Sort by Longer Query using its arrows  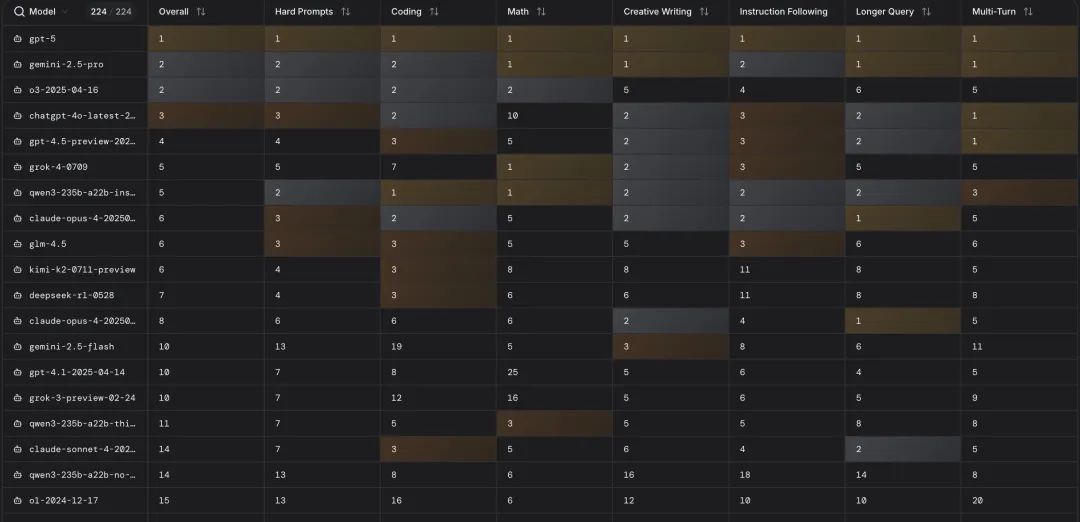coord(926,12)
